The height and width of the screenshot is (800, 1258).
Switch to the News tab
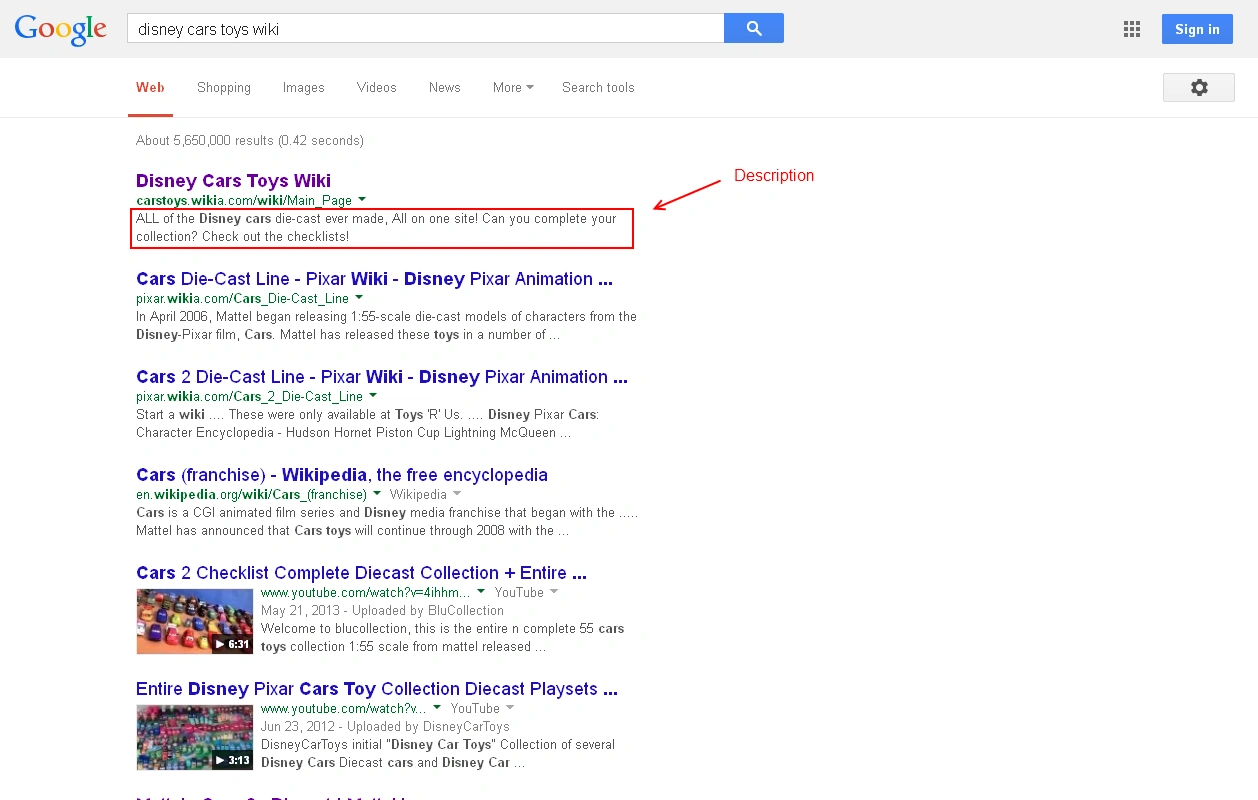(x=445, y=87)
